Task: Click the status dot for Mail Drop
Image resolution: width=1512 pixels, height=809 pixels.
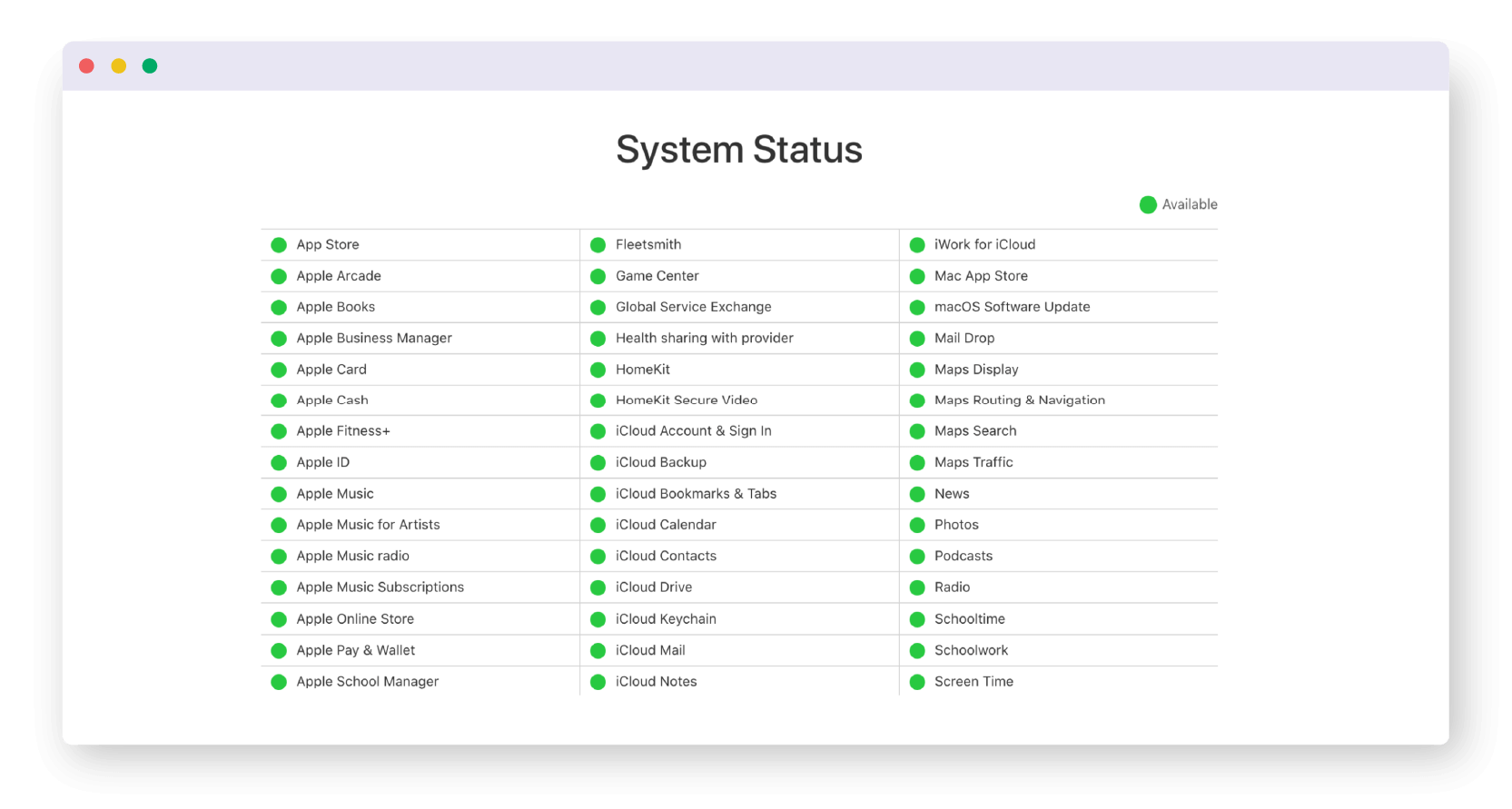Action: [x=917, y=339]
